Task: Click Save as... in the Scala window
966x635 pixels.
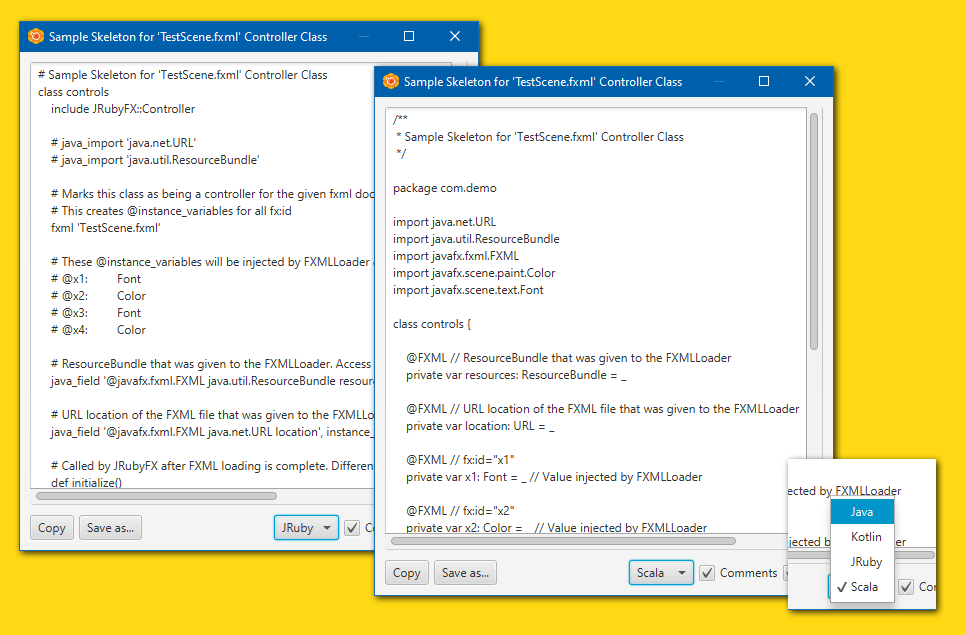Action: 465,573
